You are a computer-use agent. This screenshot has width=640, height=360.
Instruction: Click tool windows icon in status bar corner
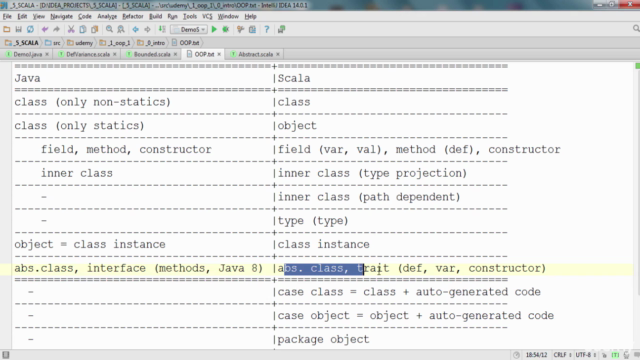point(6,355)
